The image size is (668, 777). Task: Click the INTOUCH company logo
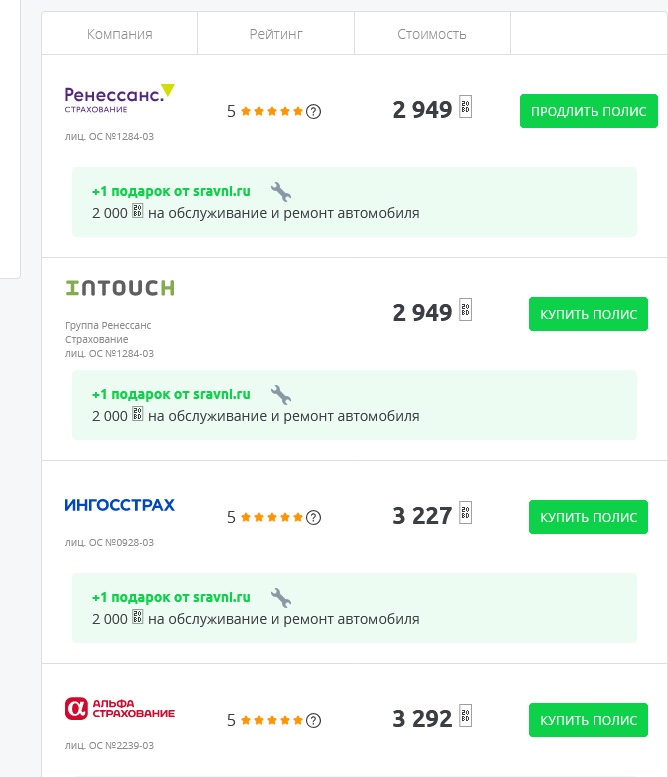tap(120, 288)
